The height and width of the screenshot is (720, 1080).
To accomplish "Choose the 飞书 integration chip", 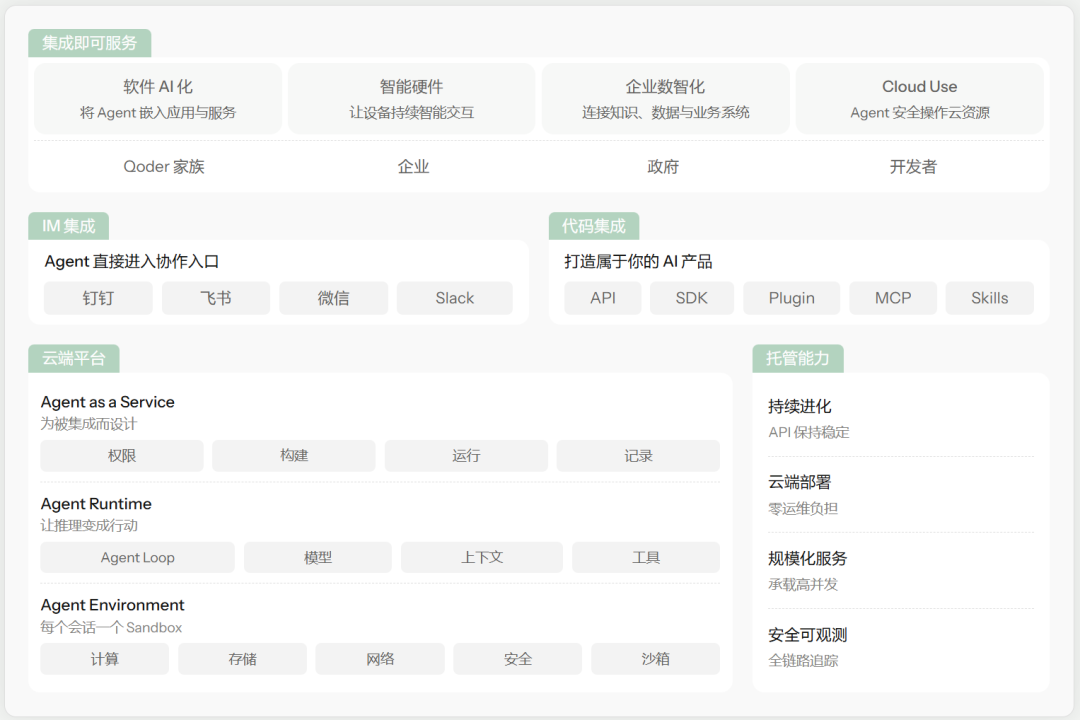I will (216, 298).
